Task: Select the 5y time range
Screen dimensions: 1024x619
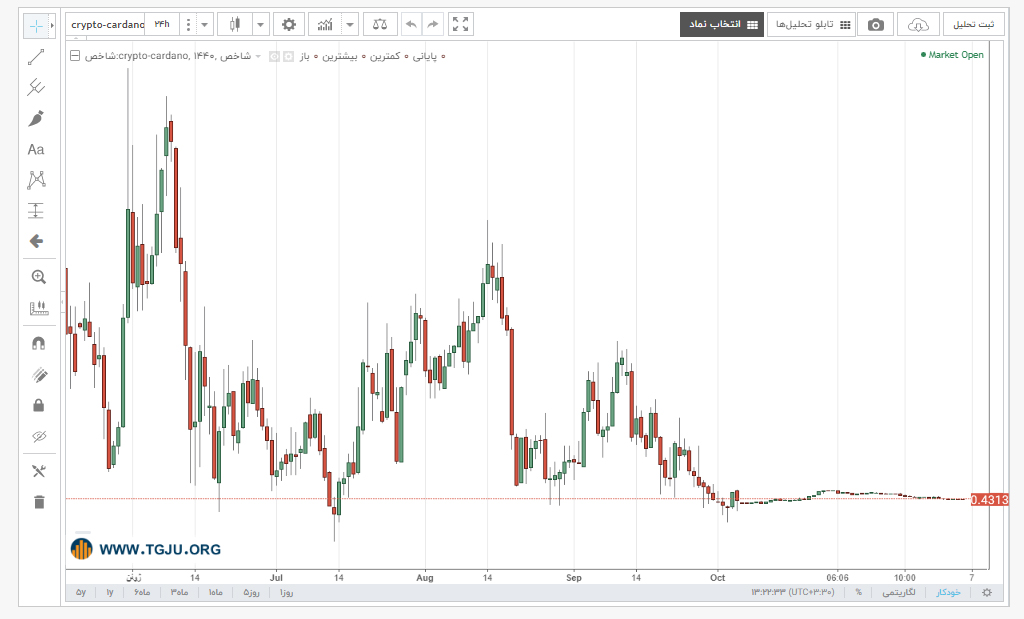Action: tap(81, 592)
